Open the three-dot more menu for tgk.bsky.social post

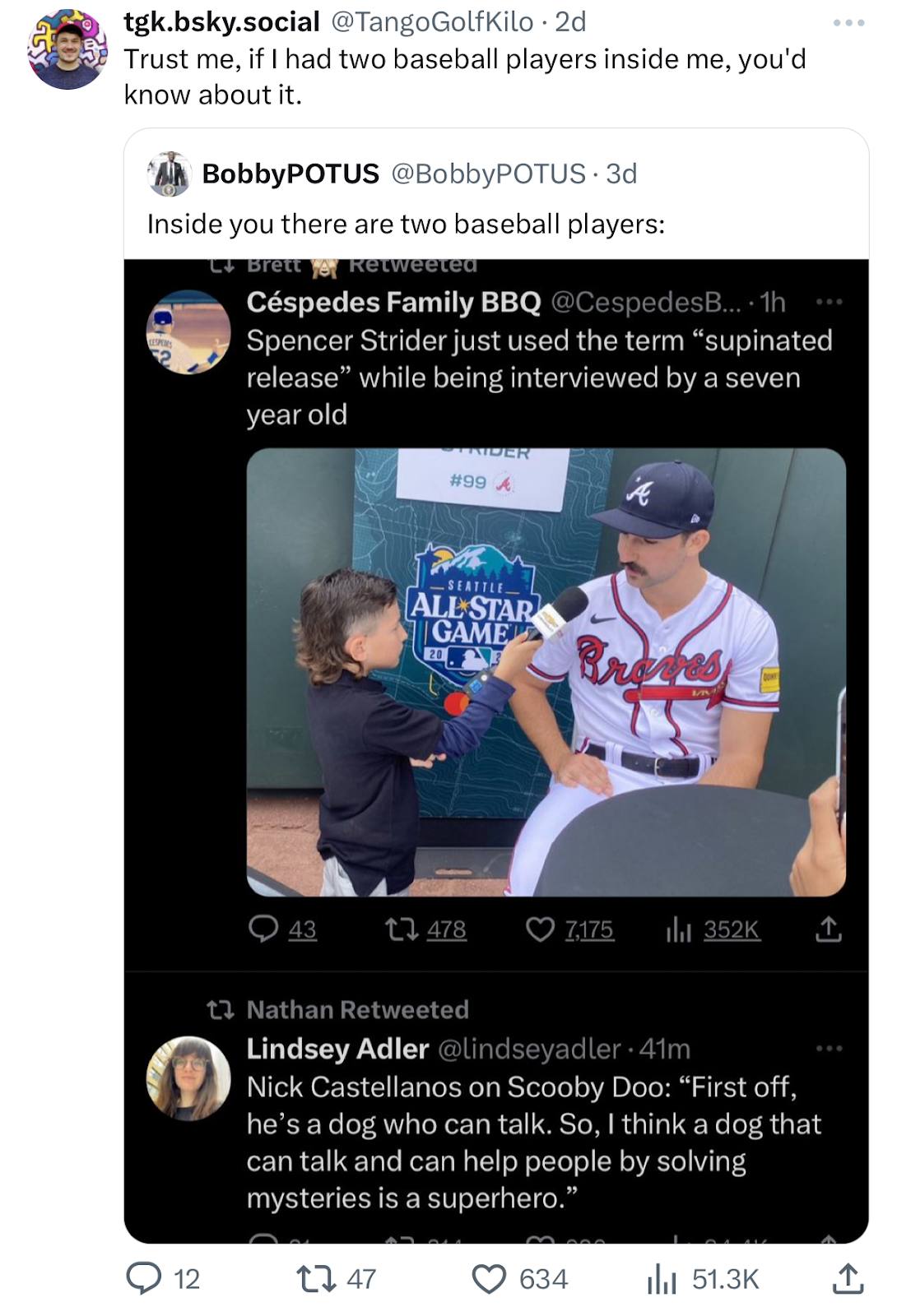(x=848, y=23)
